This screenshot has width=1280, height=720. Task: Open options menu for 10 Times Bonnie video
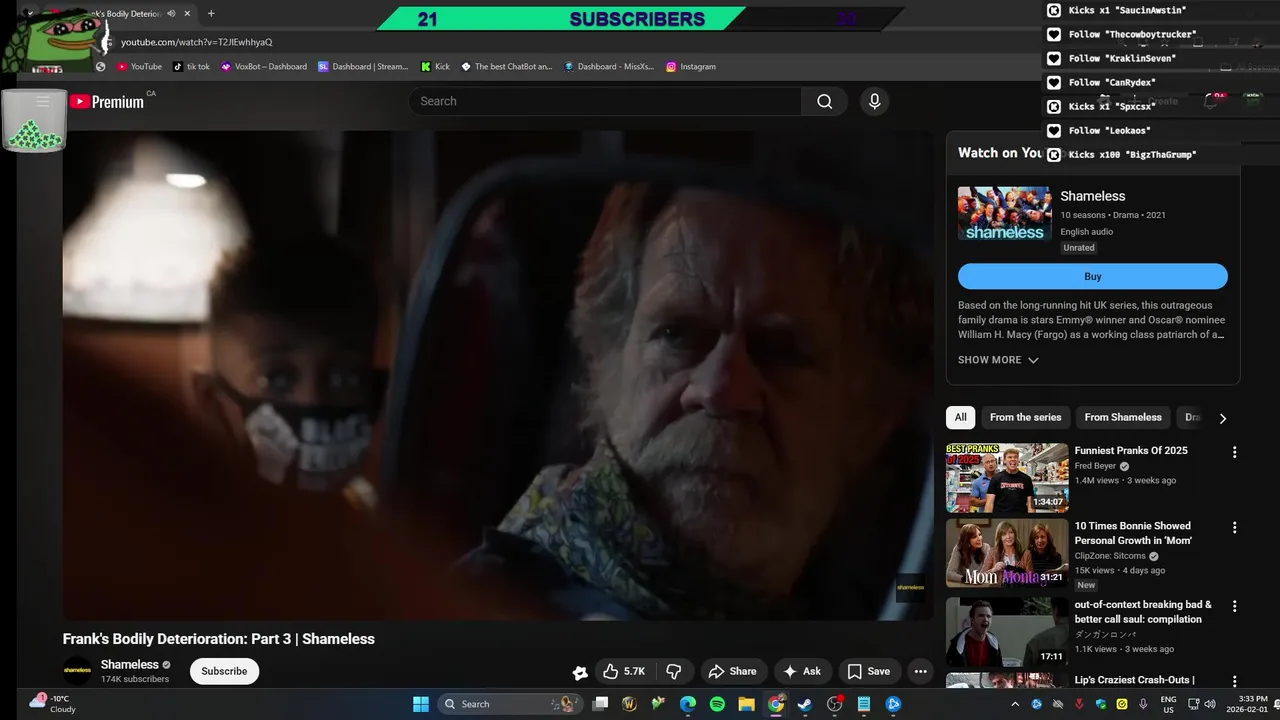[x=1234, y=527]
